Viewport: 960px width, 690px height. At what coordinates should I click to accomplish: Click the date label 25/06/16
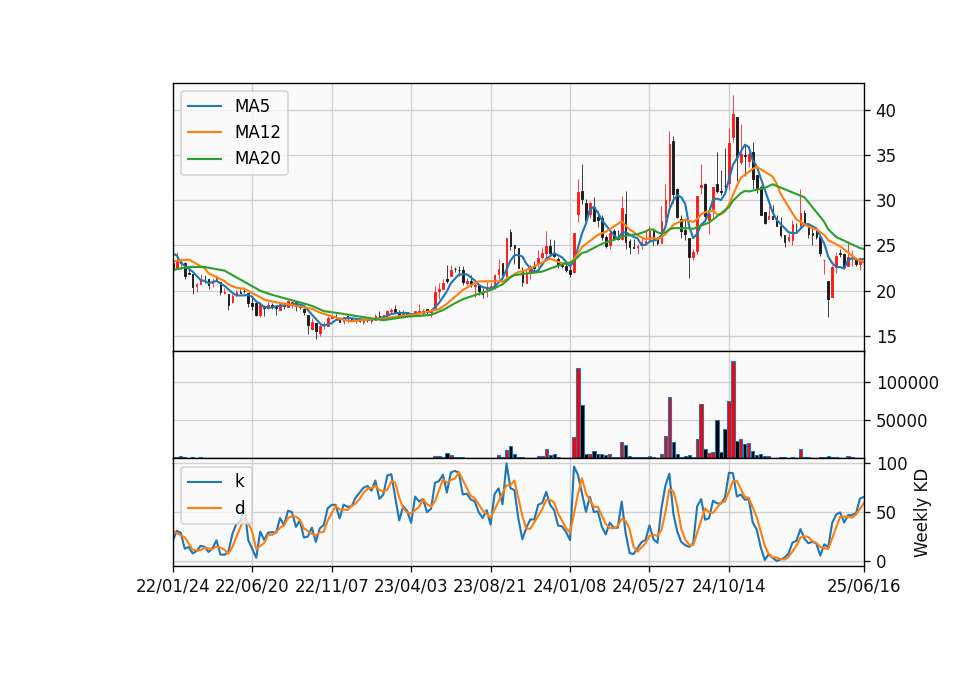864,586
